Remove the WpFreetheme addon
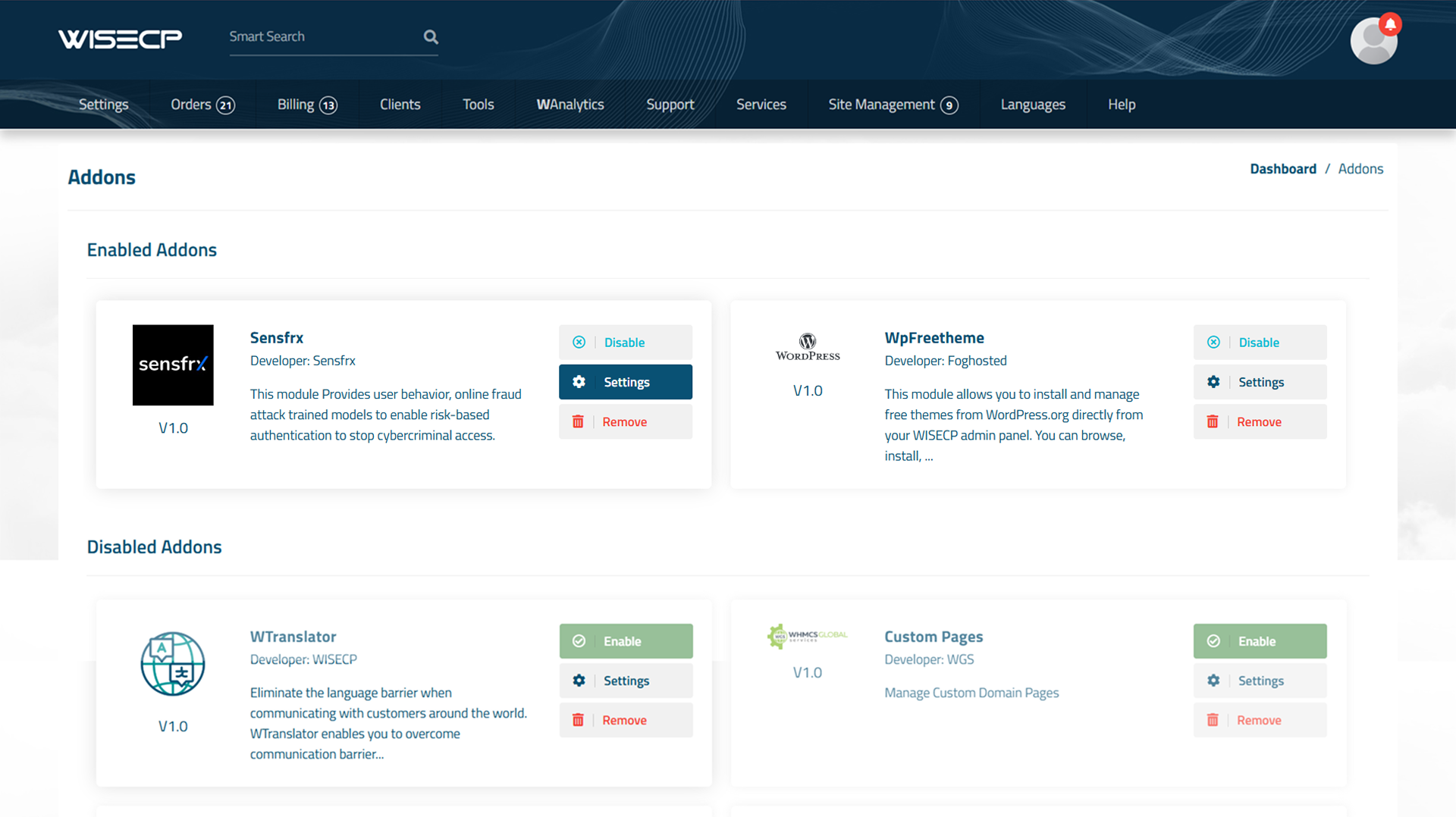 tap(1260, 421)
